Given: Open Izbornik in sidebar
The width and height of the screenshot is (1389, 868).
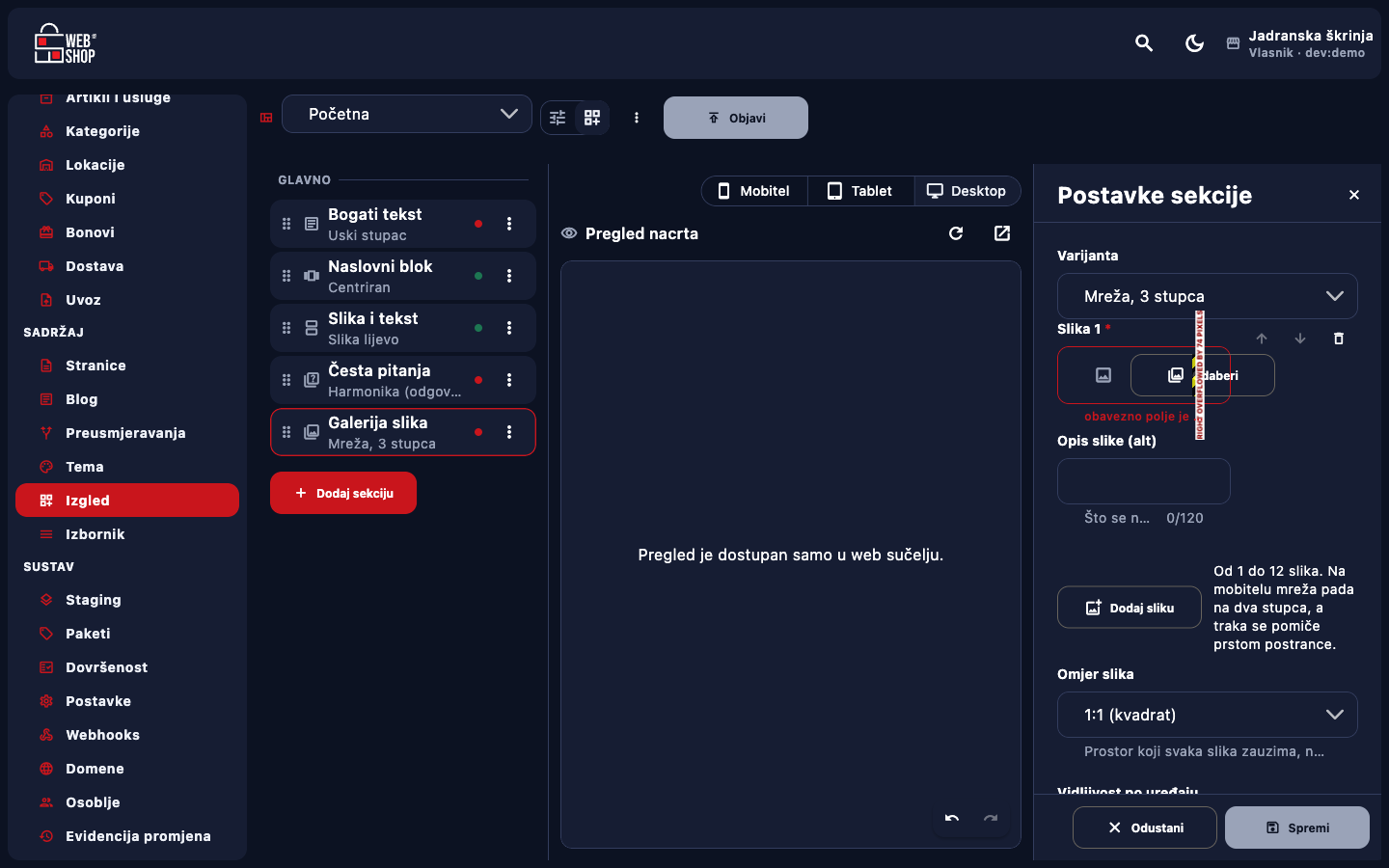Looking at the screenshot, I should tap(127, 534).
